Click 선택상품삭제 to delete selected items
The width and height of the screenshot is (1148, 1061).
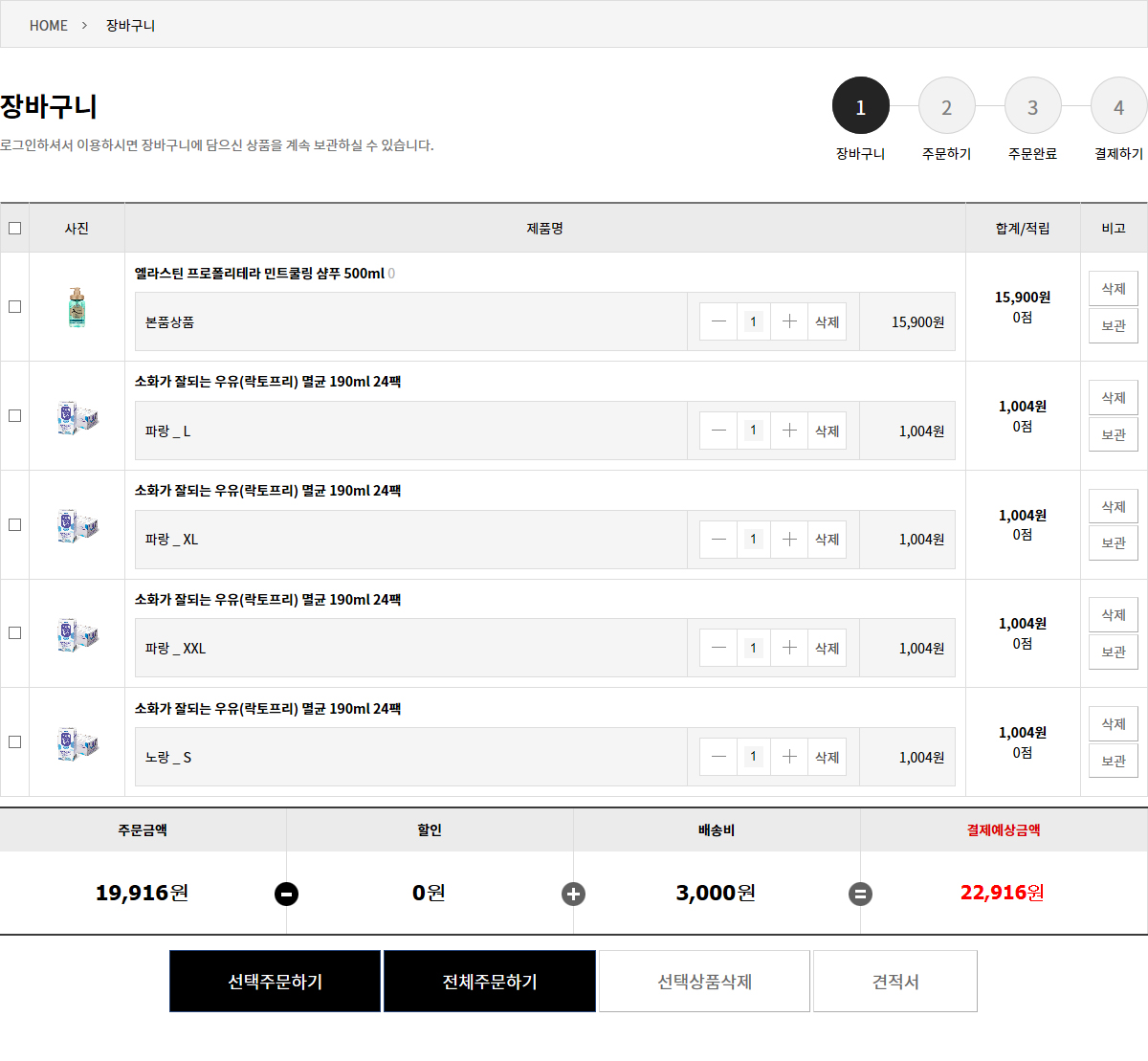click(704, 982)
